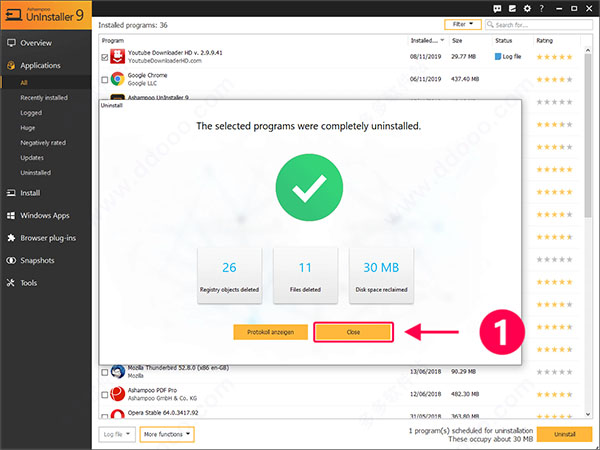
Task: Sort by the Program column header
Action: (112, 40)
